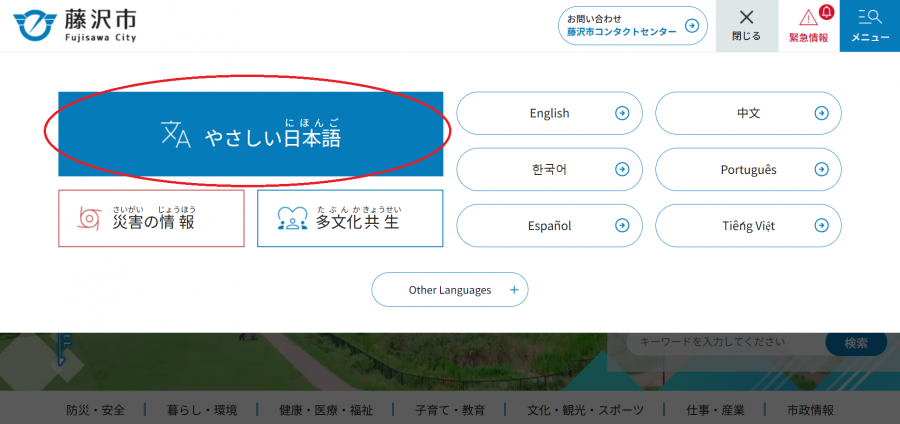Open 防災・安全 navigation item
This screenshot has height=424, width=900.
click(x=95, y=410)
